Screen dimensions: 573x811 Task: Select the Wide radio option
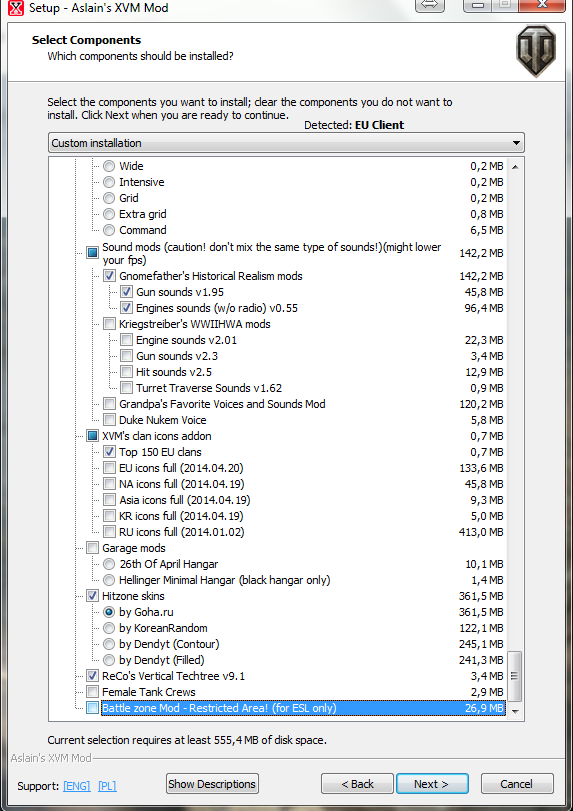(x=109, y=166)
